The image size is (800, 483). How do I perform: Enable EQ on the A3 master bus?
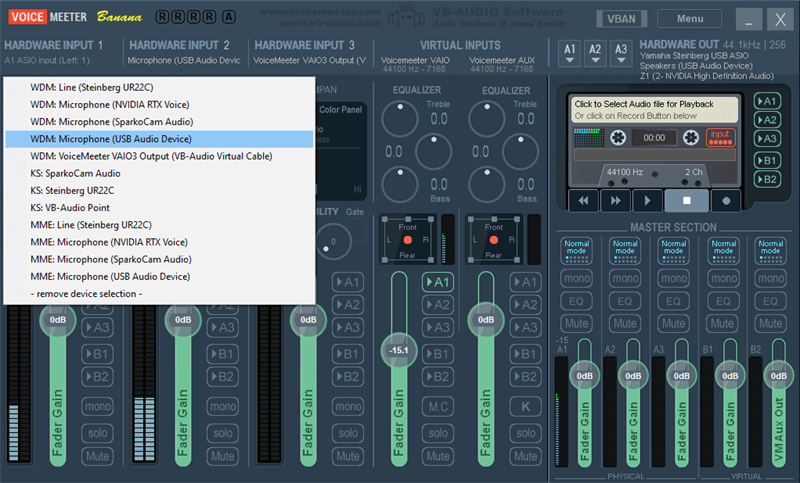pos(673,300)
